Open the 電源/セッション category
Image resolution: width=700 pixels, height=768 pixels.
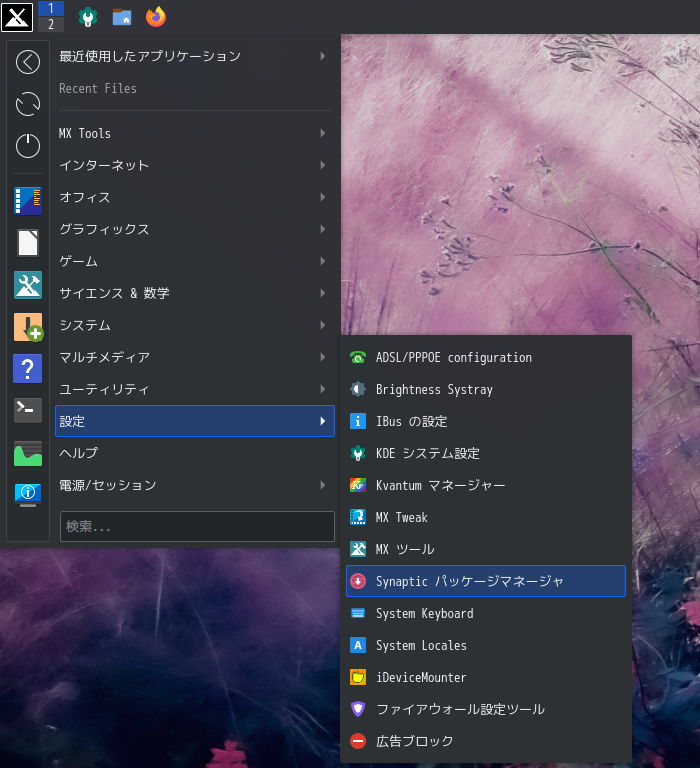point(195,485)
